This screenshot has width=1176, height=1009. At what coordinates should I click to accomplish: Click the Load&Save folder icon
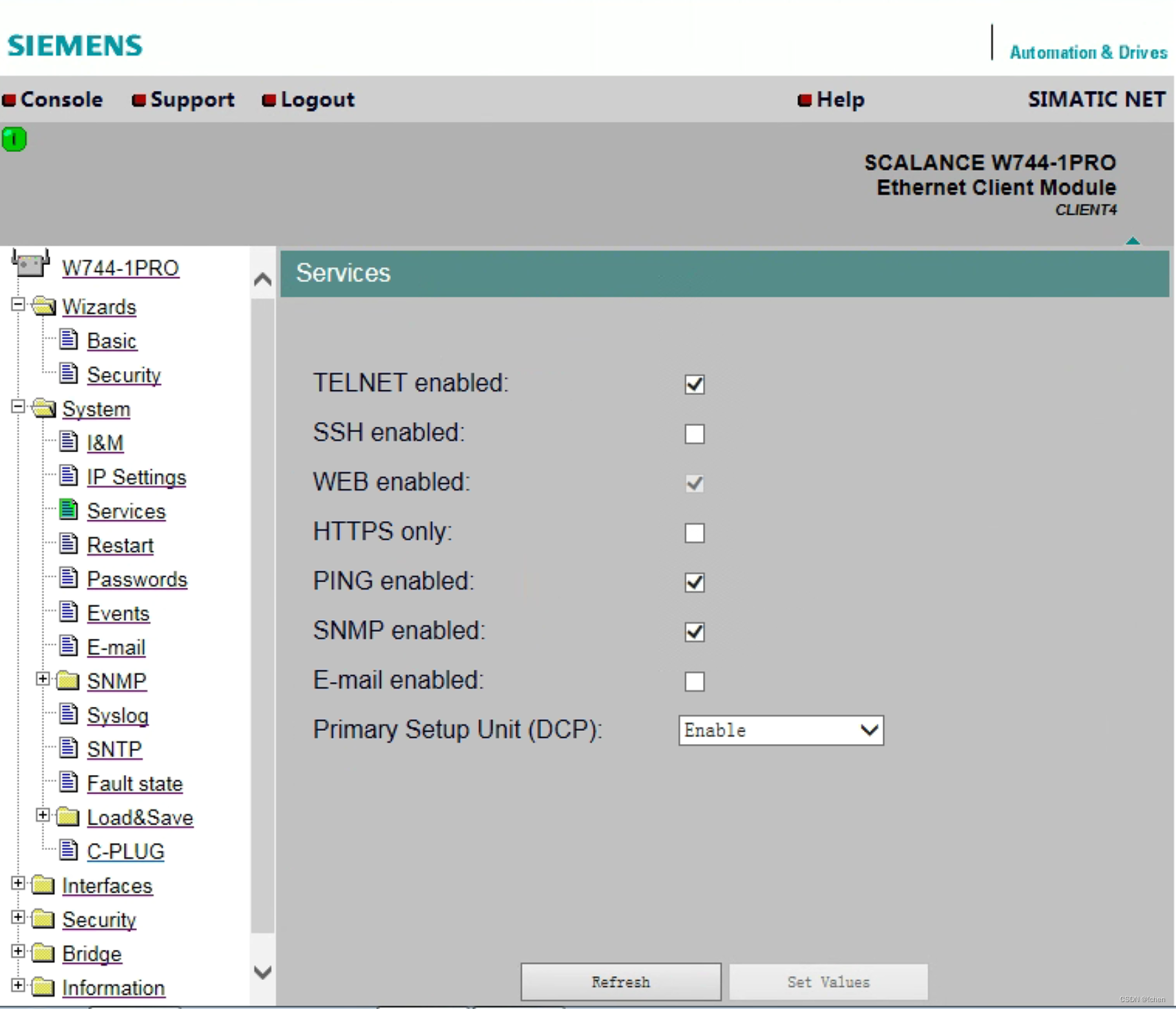pos(68,816)
